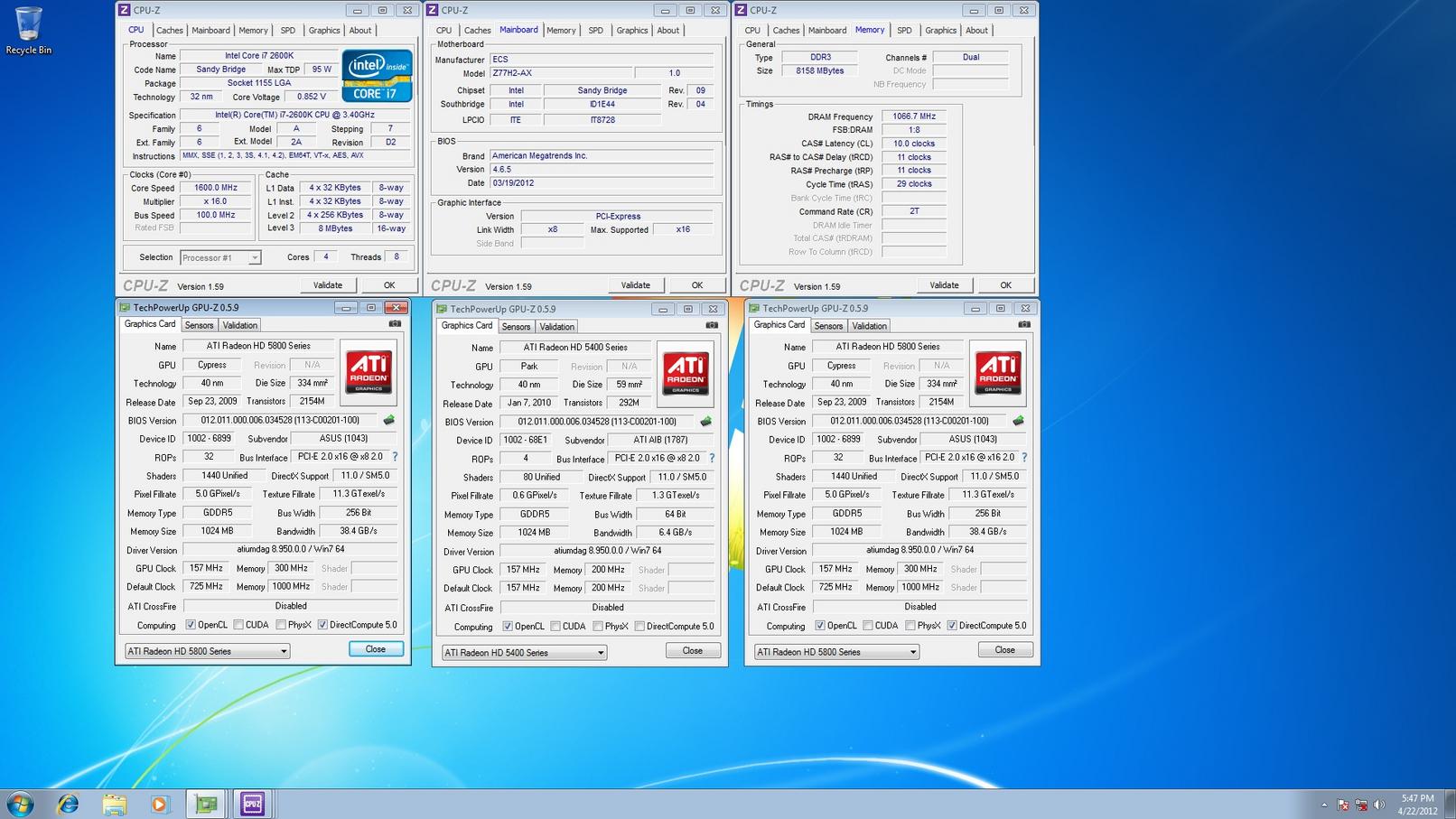Open GPU selector dropdown in GPU-Z window with x16 @ x16 bus
1456x819 pixels.
point(836,652)
